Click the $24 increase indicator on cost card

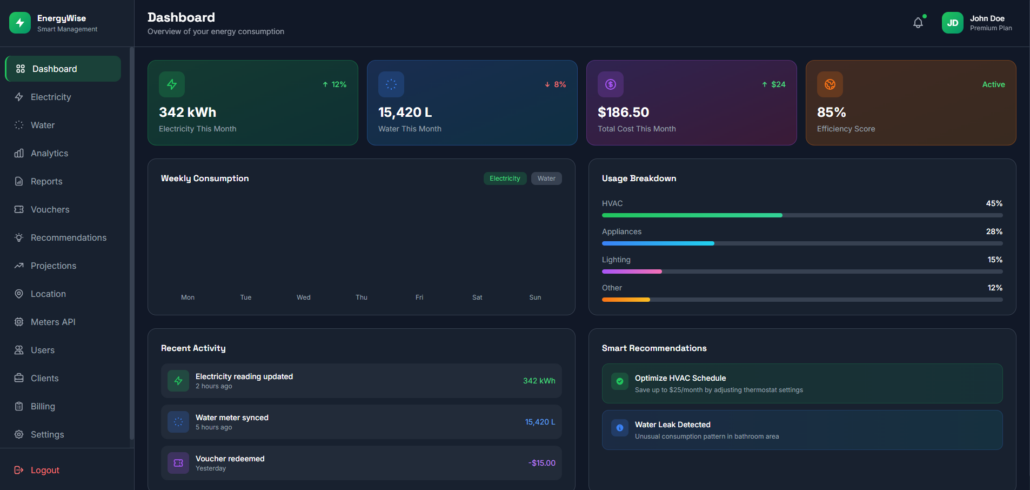(774, 85)
